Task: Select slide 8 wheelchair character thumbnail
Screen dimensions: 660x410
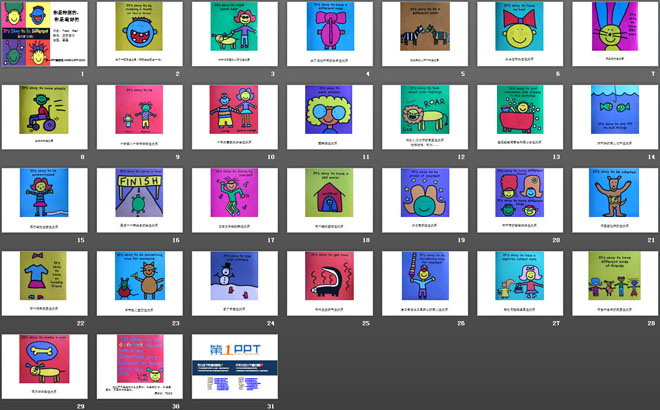Action: 45,117
